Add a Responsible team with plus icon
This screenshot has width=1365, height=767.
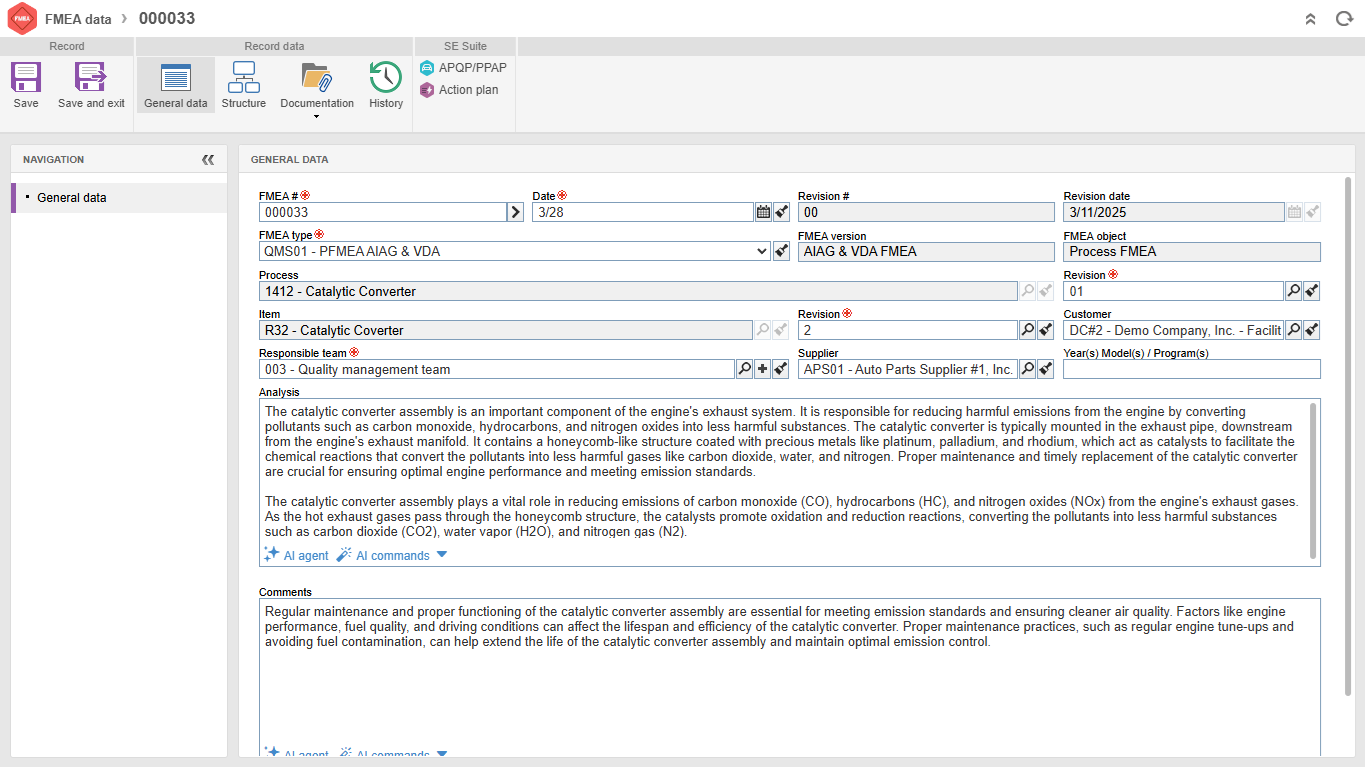coord(763,369)
